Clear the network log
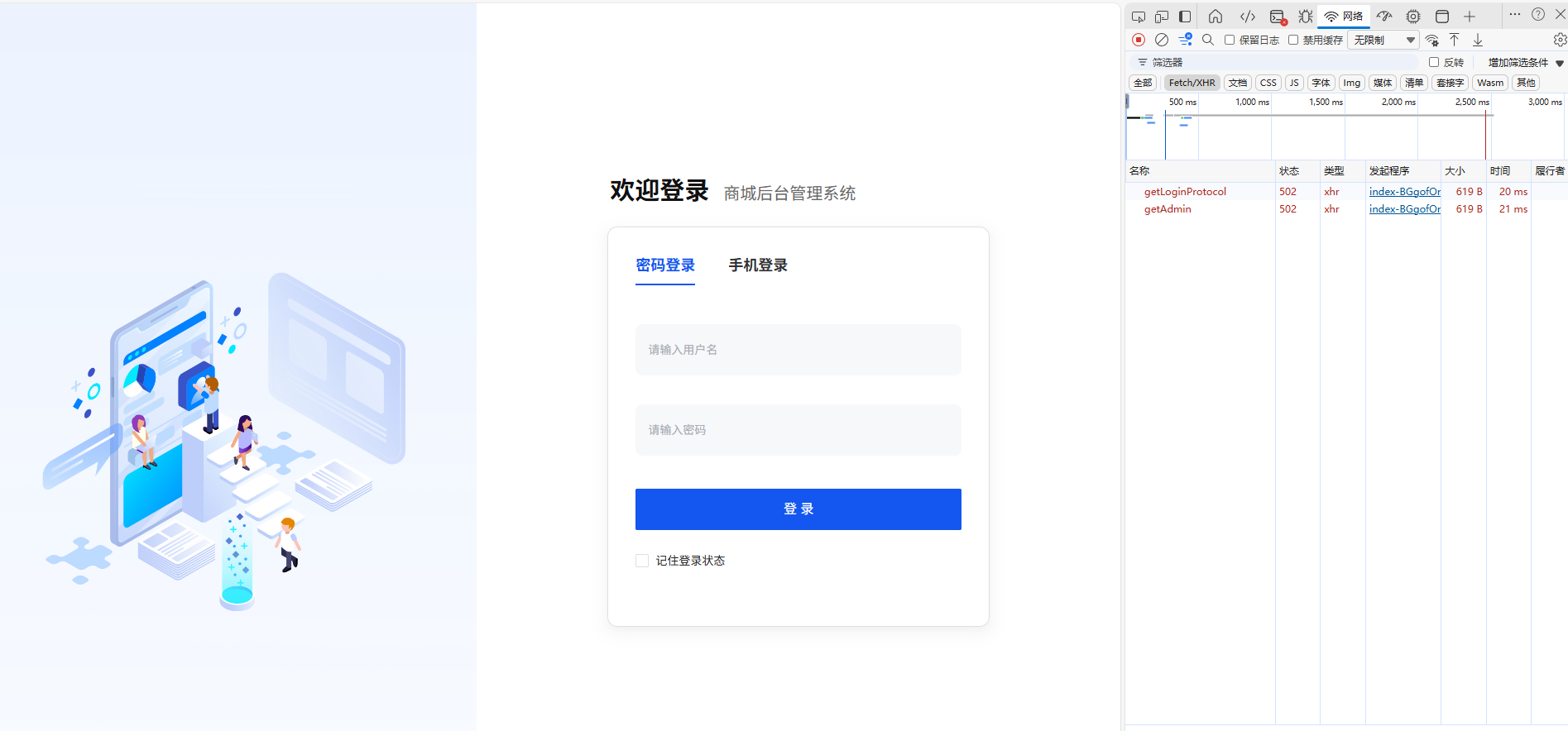1568x731 pixels. pyautogui.click(x=1162, y=40)
